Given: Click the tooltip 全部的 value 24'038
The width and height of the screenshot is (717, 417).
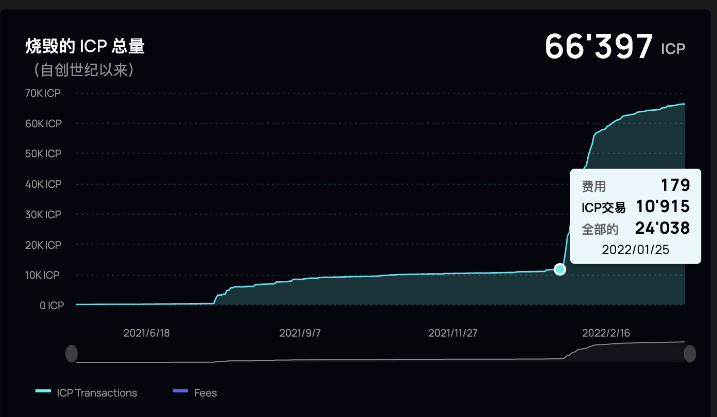Looking at the screenshot, I should click(x=663, y=228).
